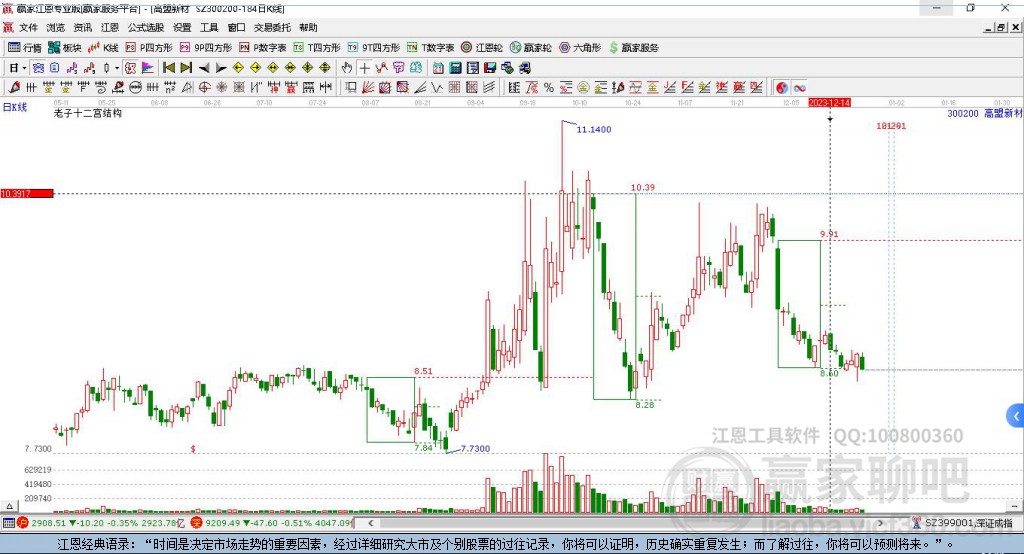Jump to first bar with green skip-back arrow

point(168,67)
